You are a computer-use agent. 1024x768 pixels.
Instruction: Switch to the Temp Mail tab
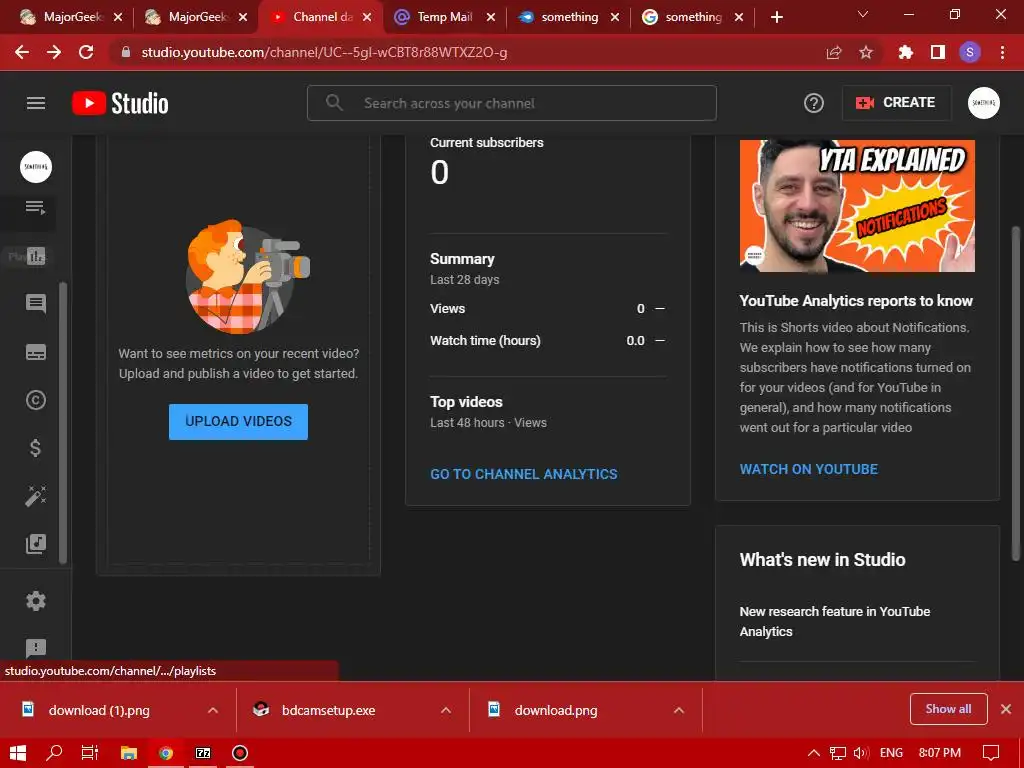[x=444, y=17]
